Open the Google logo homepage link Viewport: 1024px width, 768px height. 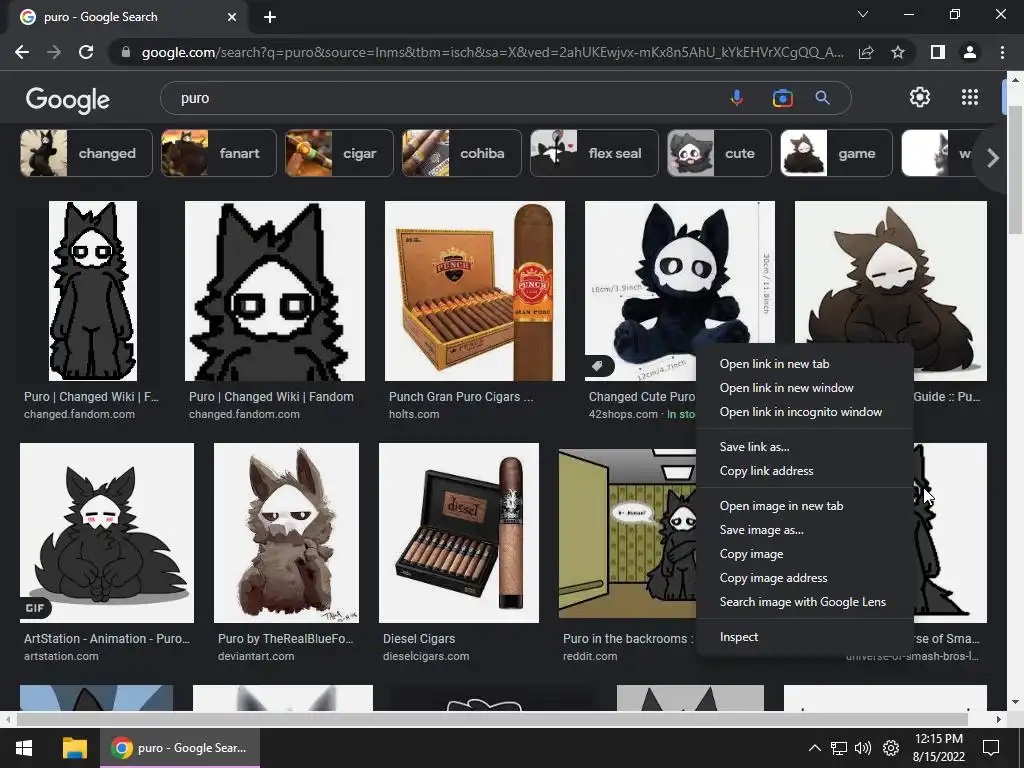coord(68,99)
